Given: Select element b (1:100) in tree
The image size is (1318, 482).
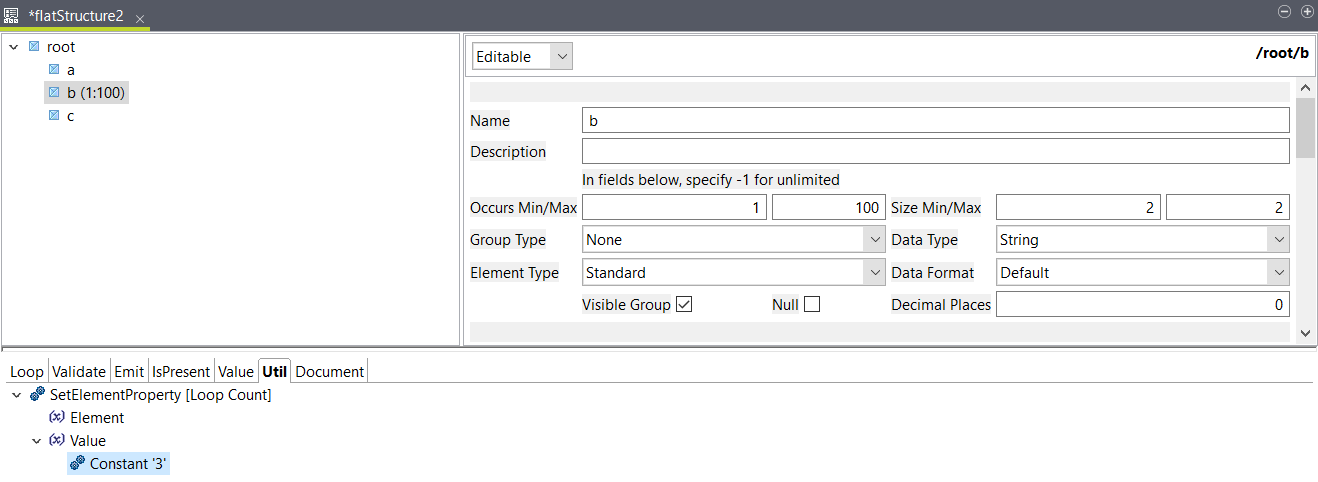Looking at the screenshot, I should point(96,93).
